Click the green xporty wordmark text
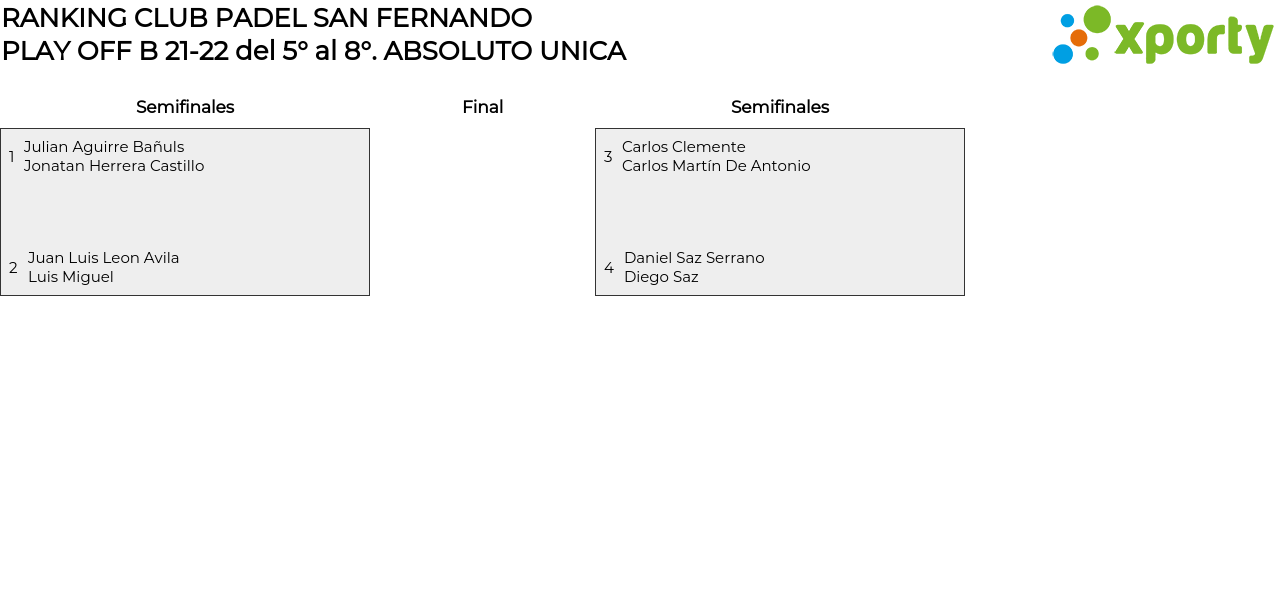 (x=1193, y=39)
